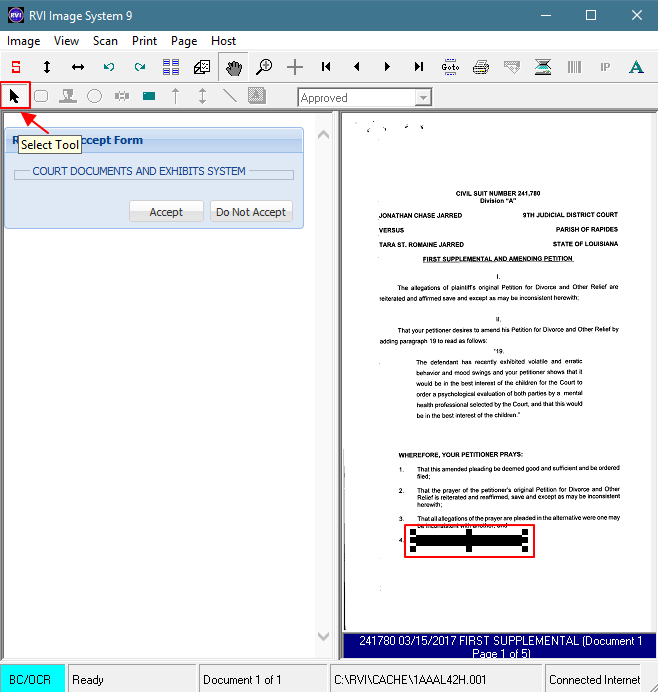Open the thumbnails grid view
The height and width of the screenshot is (692, 658).
tap(171, 67)
